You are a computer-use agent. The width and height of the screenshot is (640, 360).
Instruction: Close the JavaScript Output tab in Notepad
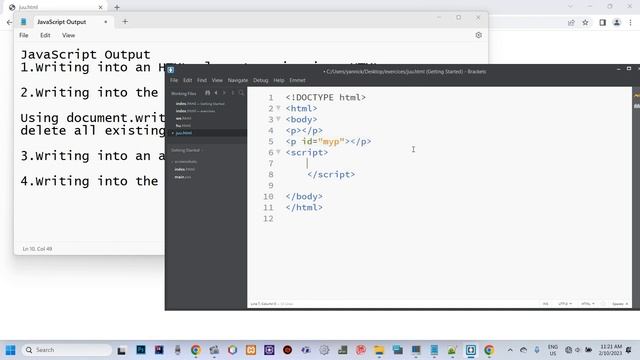(106, 22)
